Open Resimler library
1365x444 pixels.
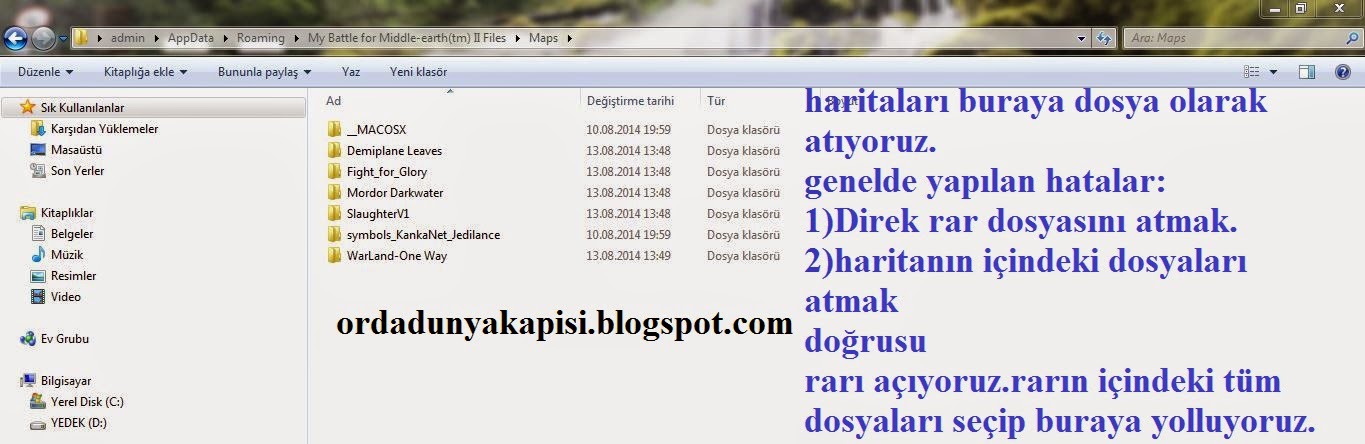(x=73, y=276)
